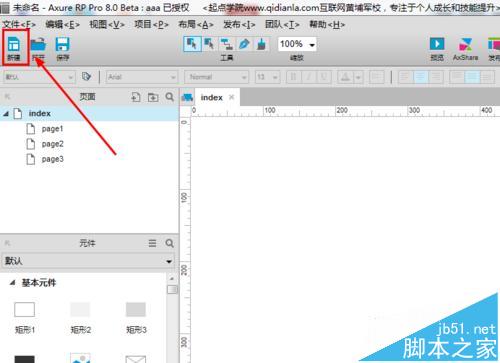Search widgets with magnifier icon
The image size is (500, 363).
[170, 243]
